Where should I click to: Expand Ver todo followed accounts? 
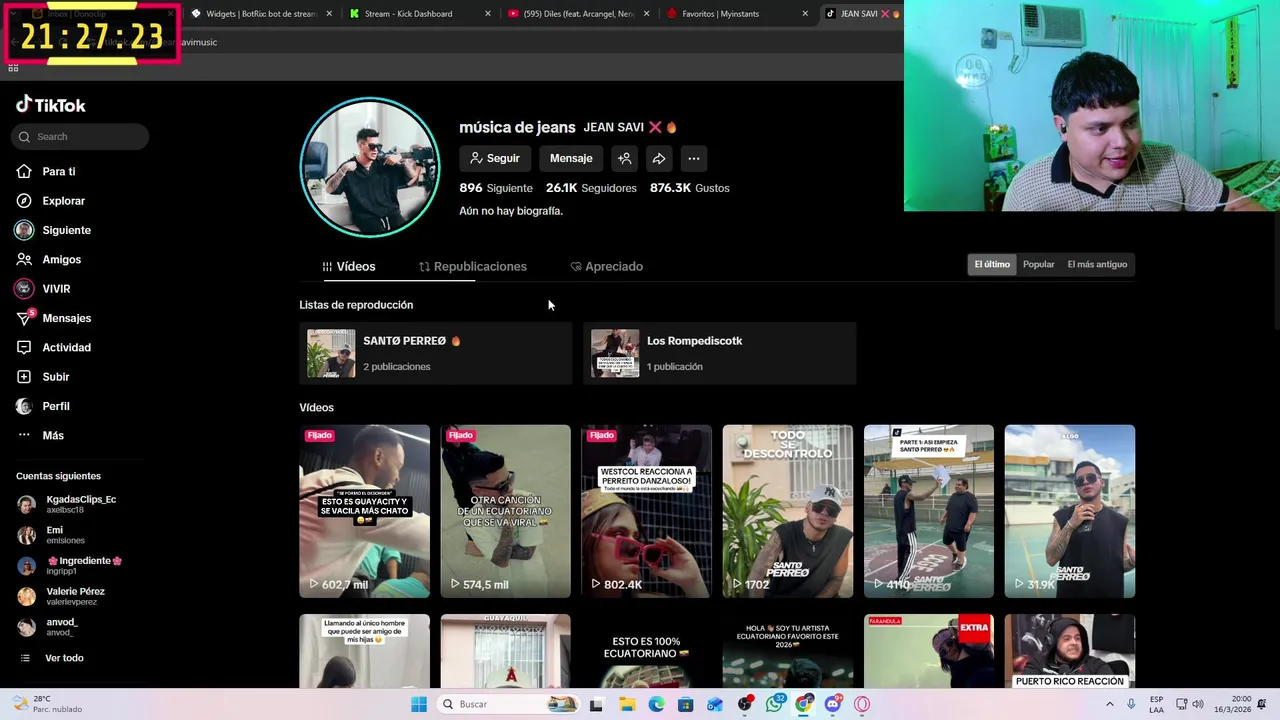point(52,658)
